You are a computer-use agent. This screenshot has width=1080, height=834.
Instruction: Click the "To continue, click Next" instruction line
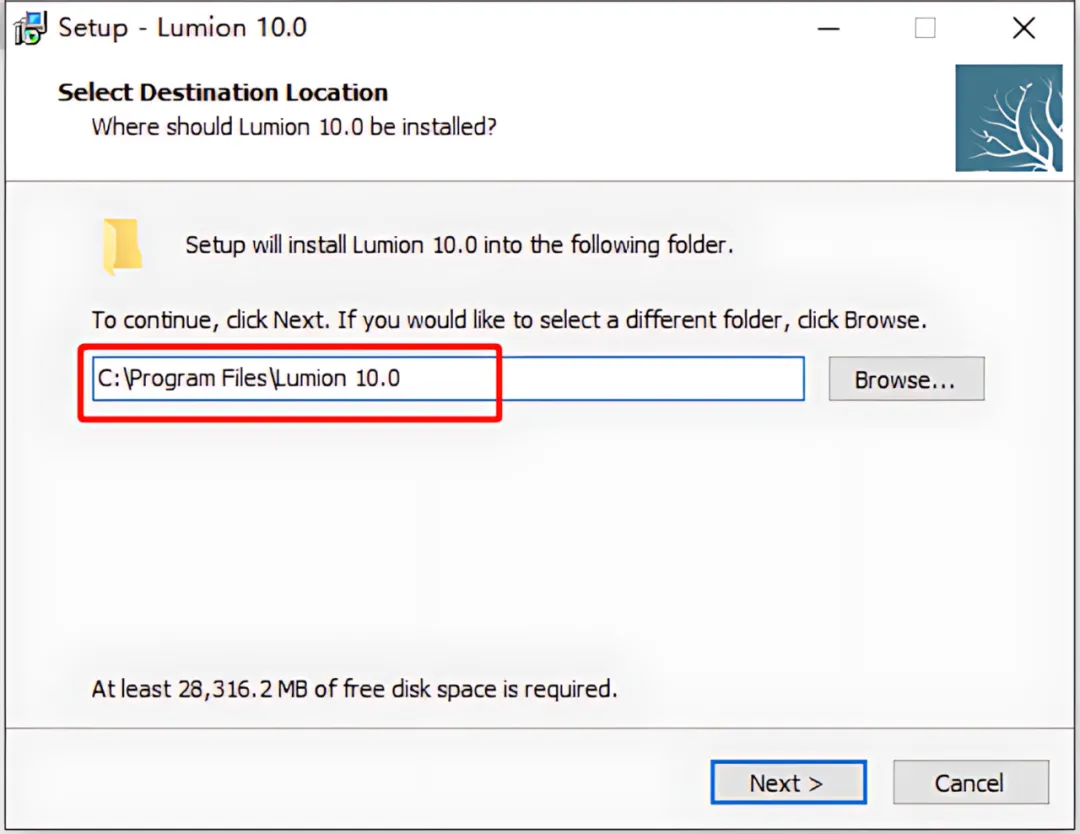click(x=509, y=321)
